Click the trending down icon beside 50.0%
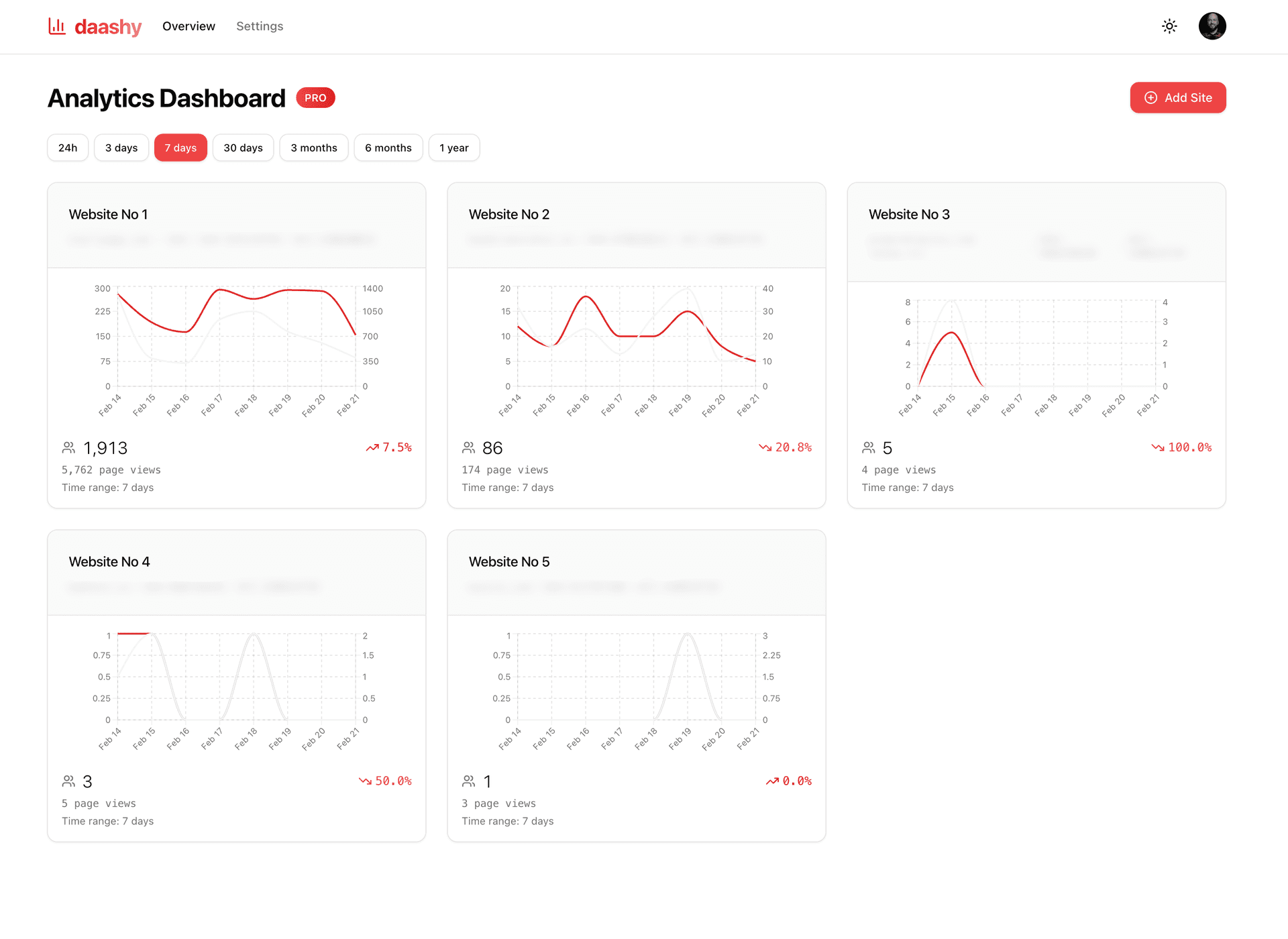Screen dimensions: 1288x939 [x=365, y=781]
